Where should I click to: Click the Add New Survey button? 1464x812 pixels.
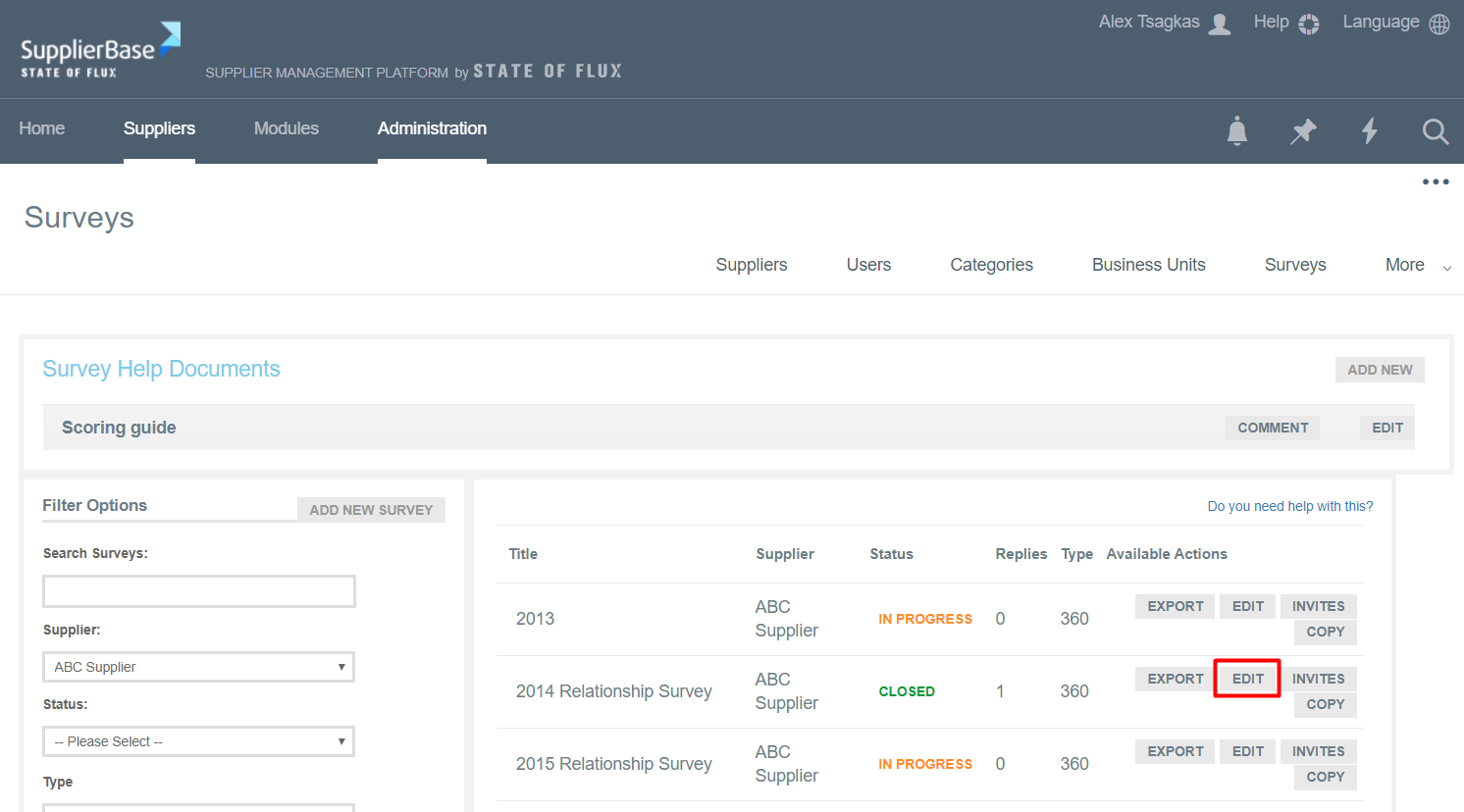[x=371, y=510]
